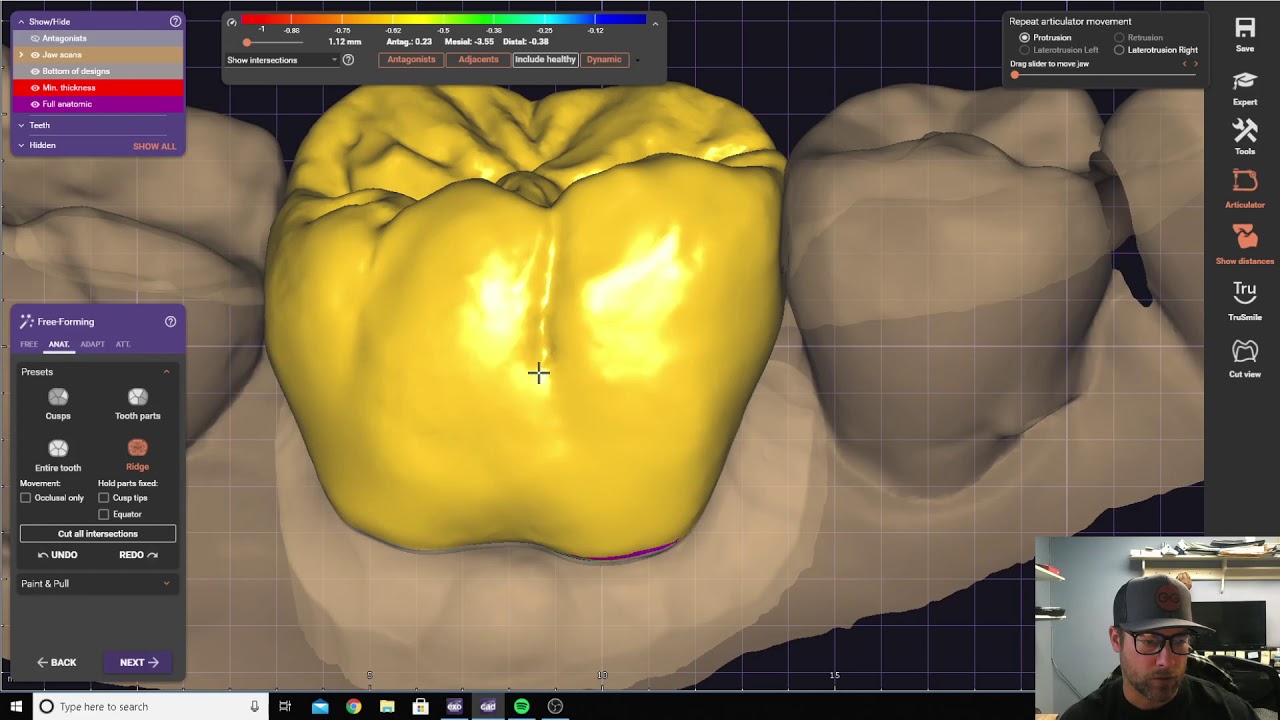This screenshot has width=1280, height=720.
Task: Open extra distance options arrow
Action: click(x=637, y=60)
